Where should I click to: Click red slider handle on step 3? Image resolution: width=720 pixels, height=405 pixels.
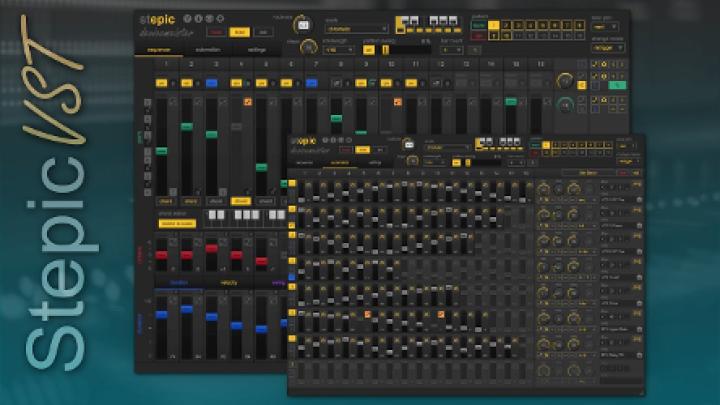pos(211,248)
